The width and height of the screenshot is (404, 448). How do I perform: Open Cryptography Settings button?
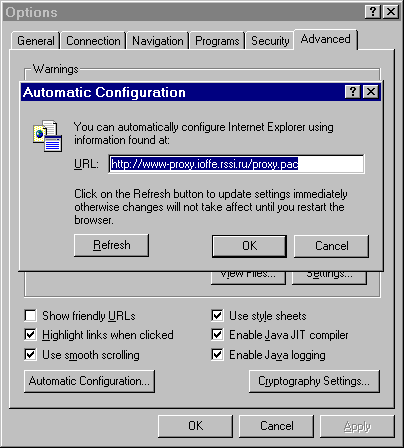click(x=314, y=381)
